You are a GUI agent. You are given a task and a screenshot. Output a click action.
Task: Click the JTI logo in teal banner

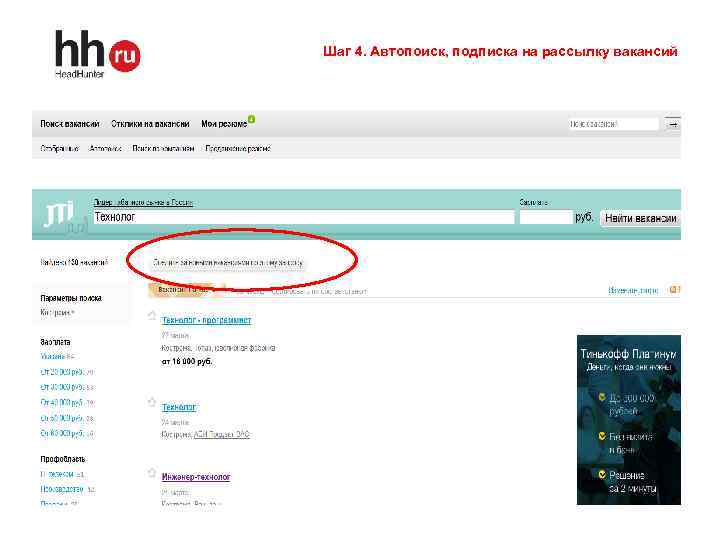click(60, 215)
